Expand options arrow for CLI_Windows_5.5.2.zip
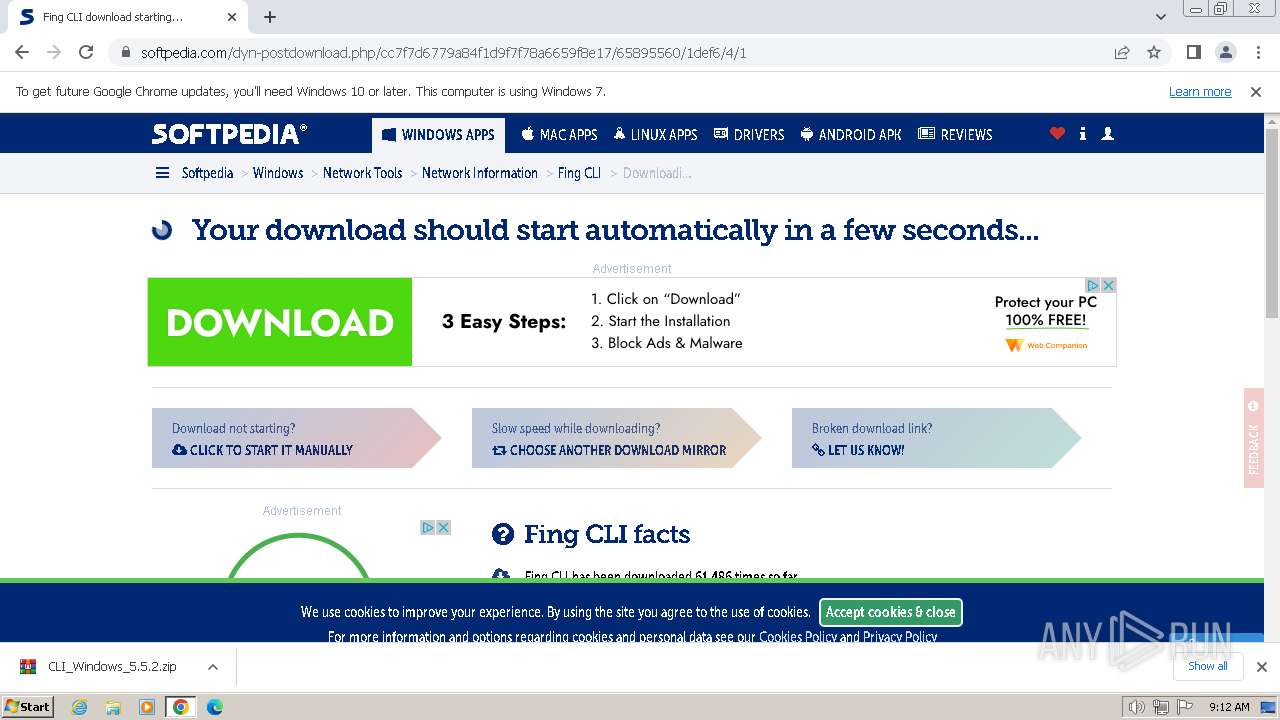 [212, 666]
